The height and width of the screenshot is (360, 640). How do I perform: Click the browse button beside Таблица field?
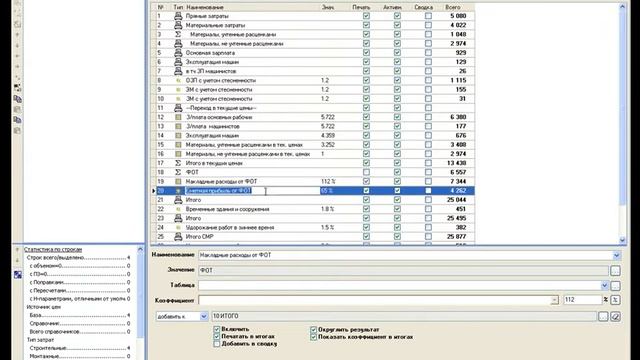coord(615,286)
